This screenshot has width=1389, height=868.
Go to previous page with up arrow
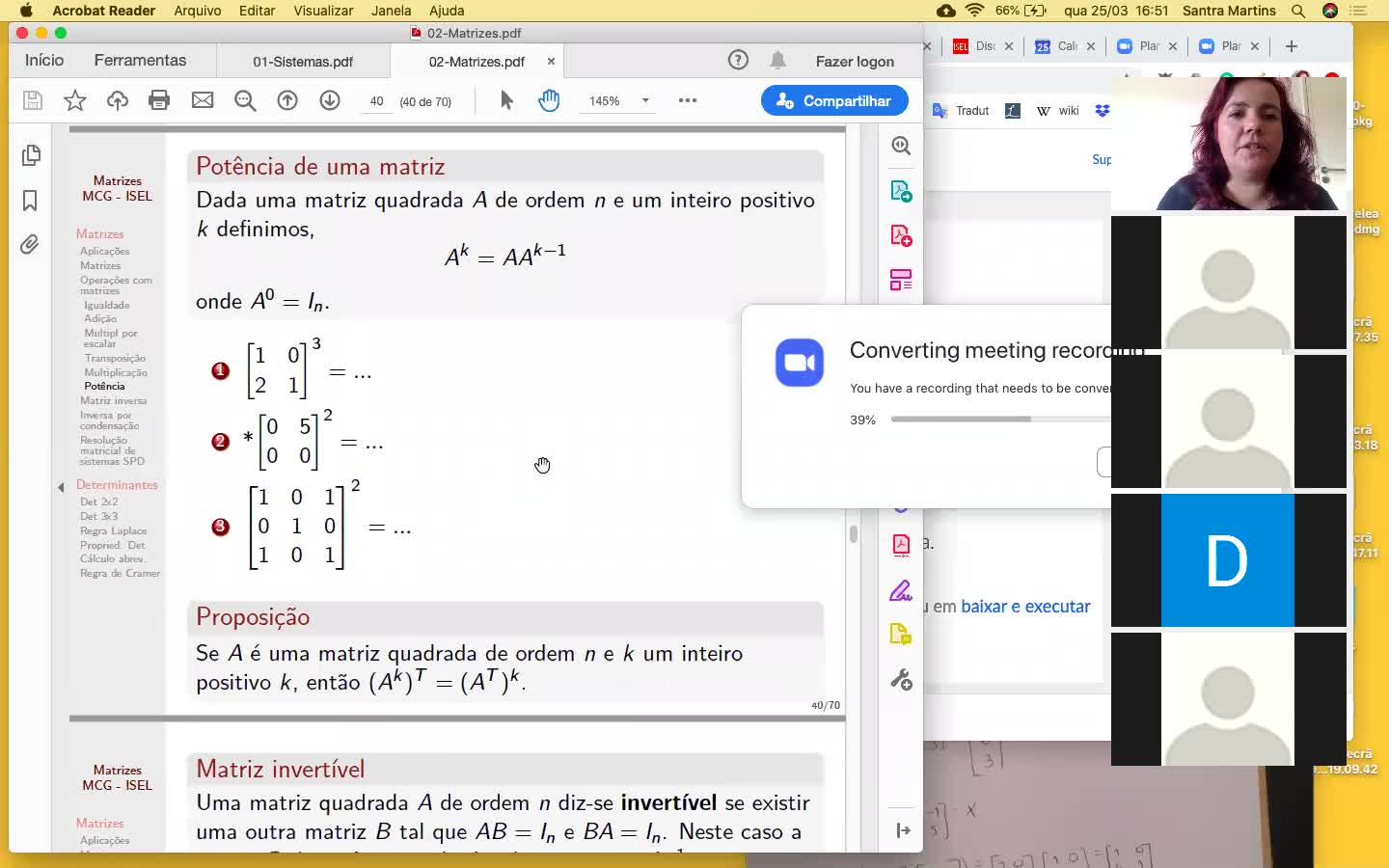[287, 100]
